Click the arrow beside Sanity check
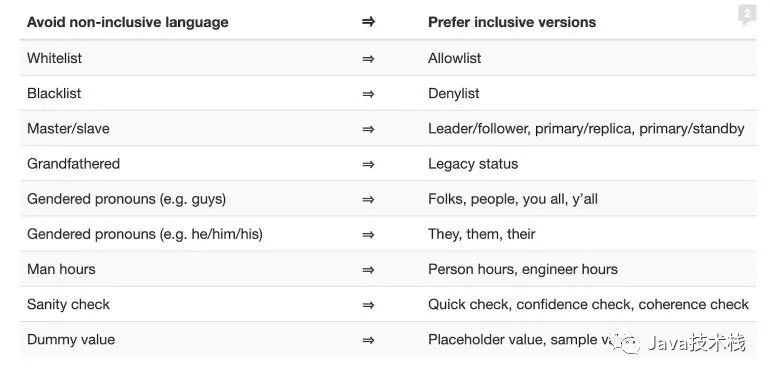770x376 pixels. tap(368, 305)
